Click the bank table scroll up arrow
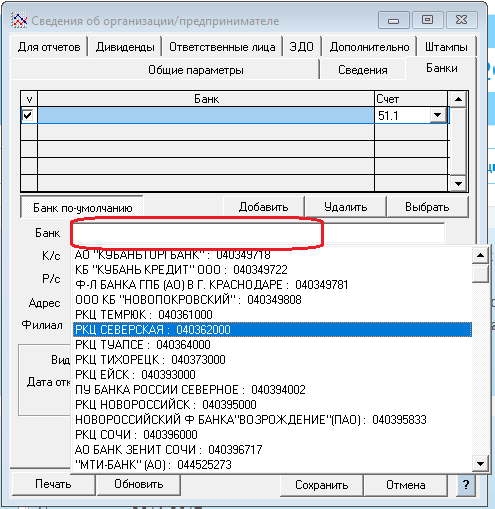The width and height of the screenshot is (495, 509). click(x=458, y=99)
